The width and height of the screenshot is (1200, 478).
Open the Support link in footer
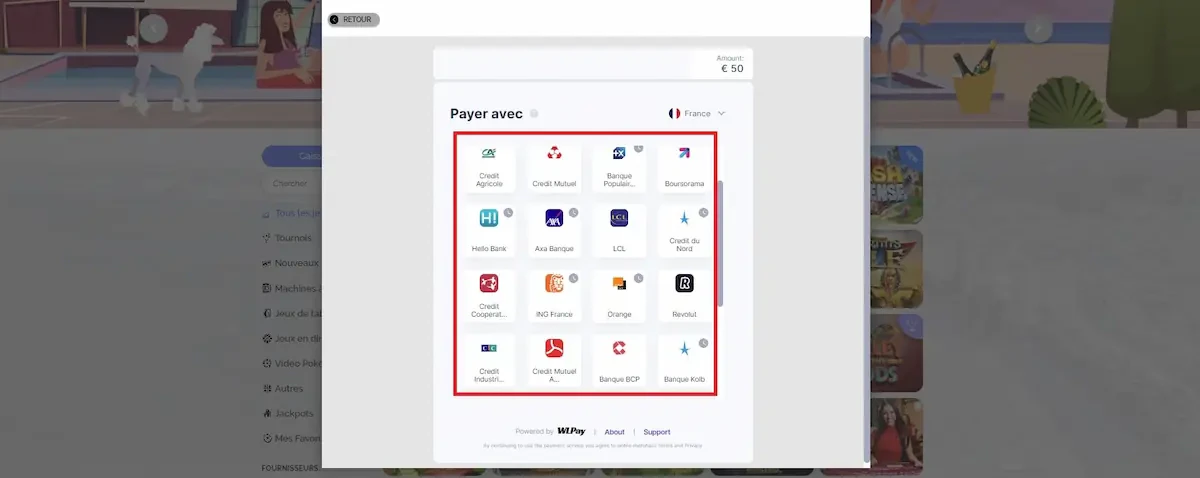point(656,432)
